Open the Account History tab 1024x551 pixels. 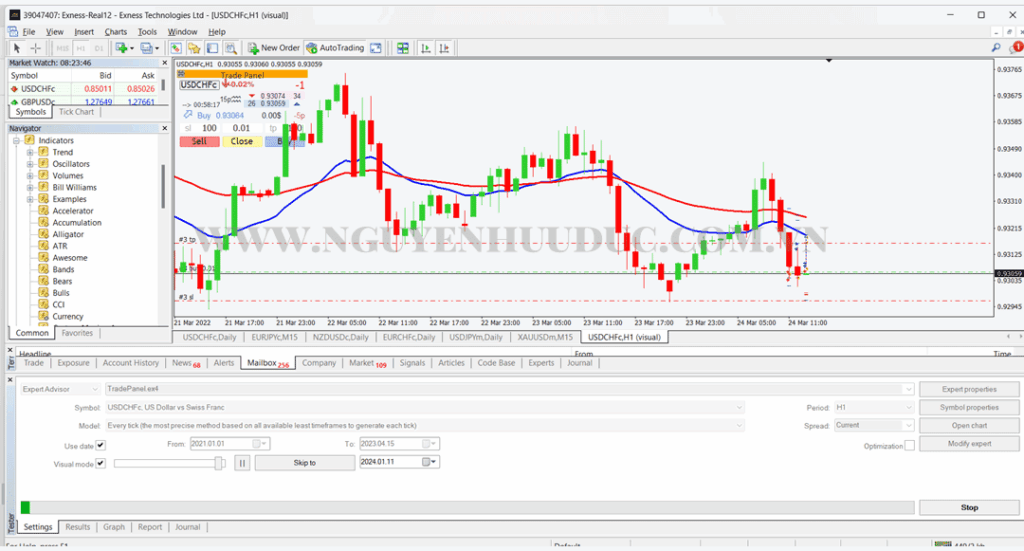pyautogui.click(x=131, y=363)
